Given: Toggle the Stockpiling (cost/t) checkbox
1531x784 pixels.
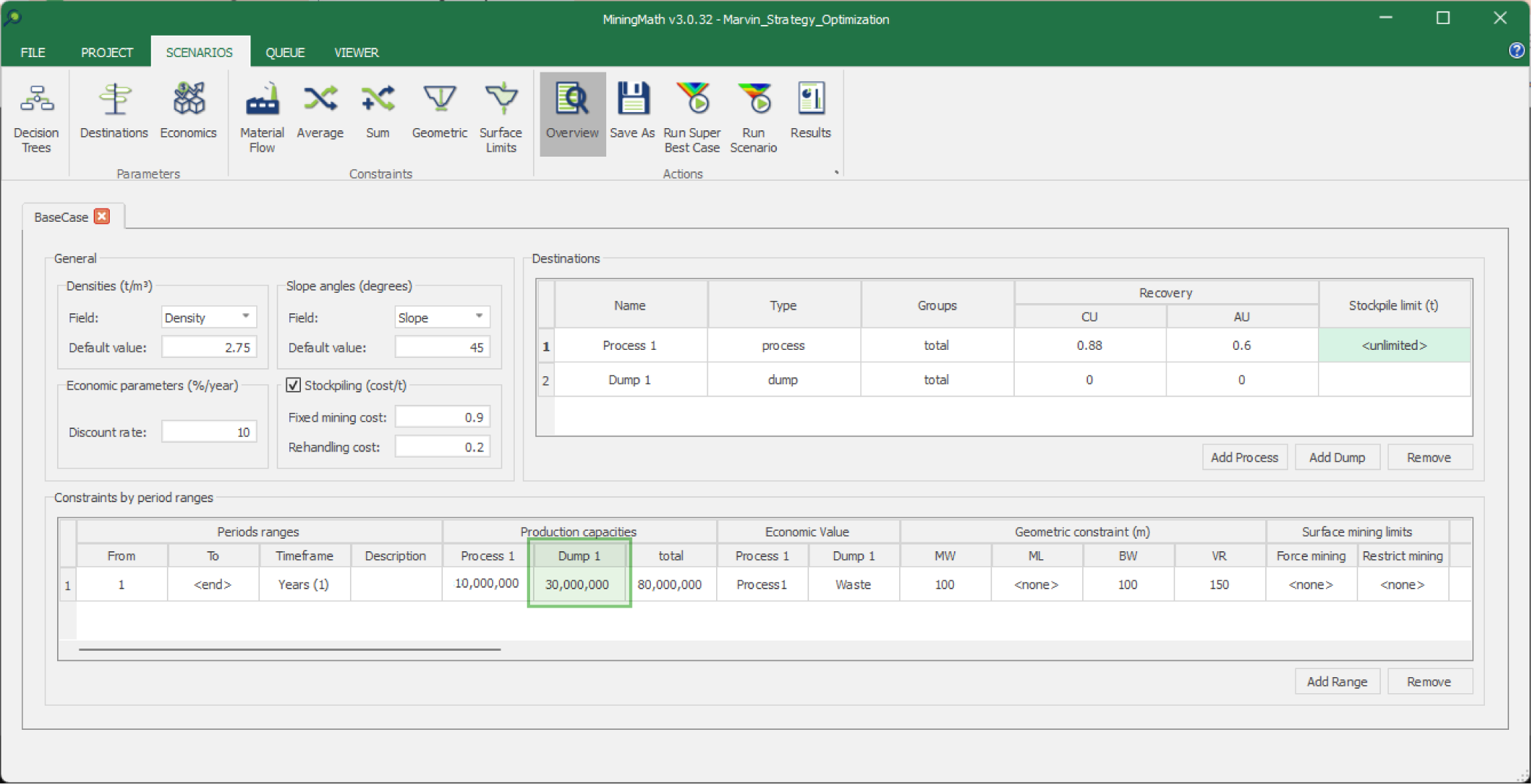Looking at the screenshot, I should click(x=294, y=385).
